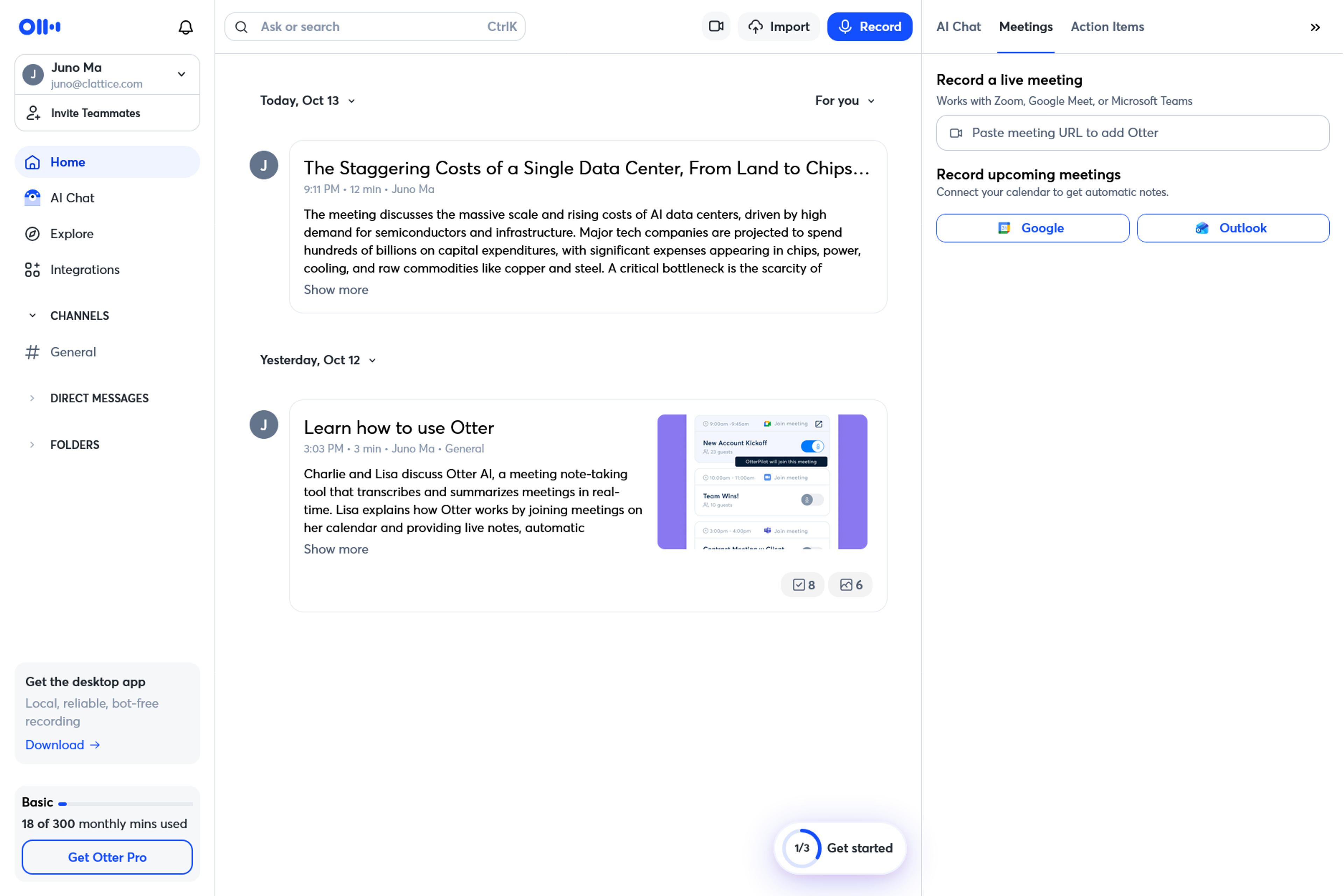This screenshot has width=1344, height=896.
Task: Click the Import button
Action: click(x=779, y=27)
